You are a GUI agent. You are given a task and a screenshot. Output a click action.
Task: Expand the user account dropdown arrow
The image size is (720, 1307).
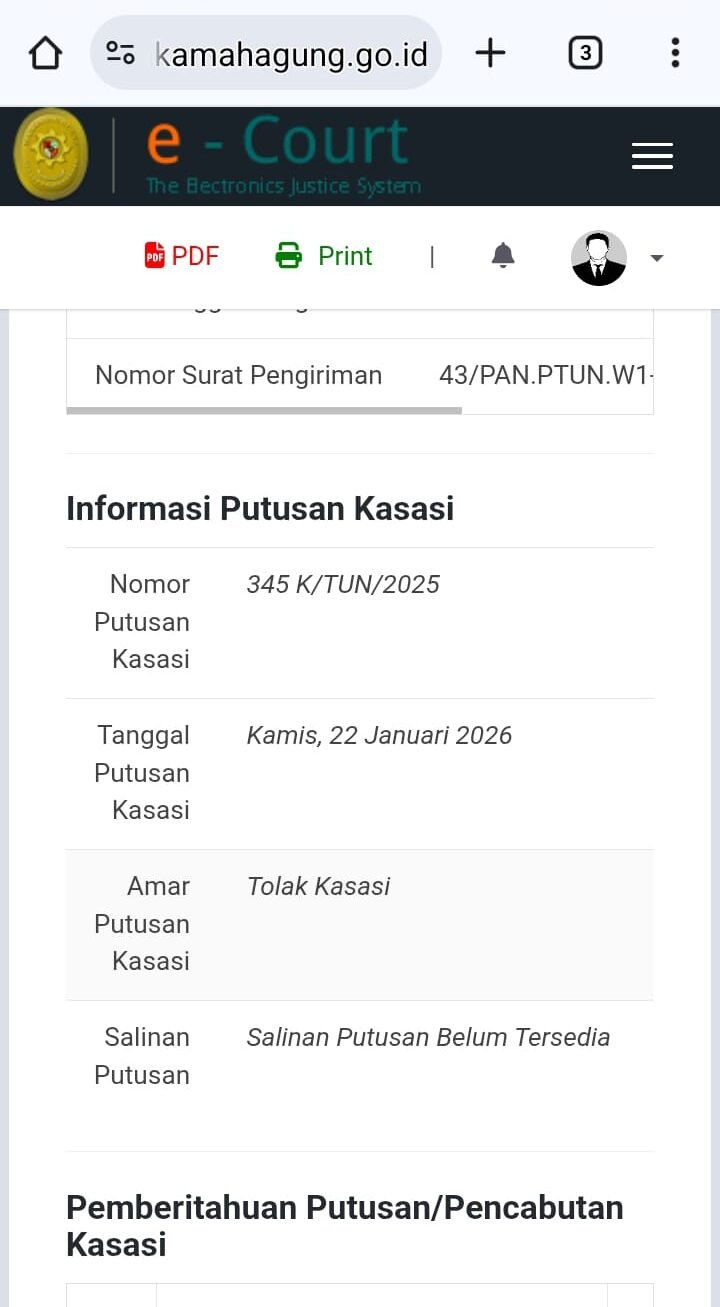coord(657,258)
